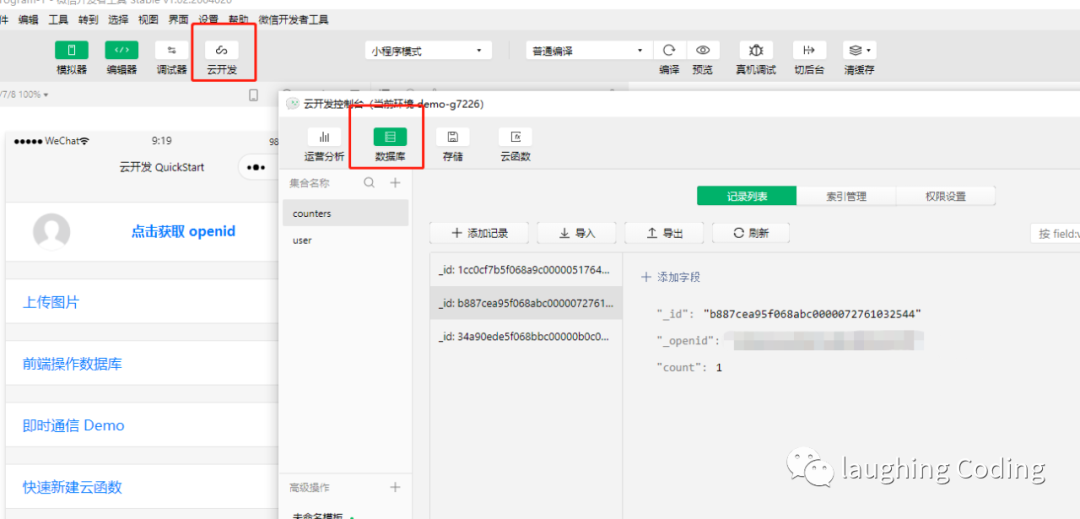Open the 工具 menu
This screenshot has height=519, width=1080.
[59, 20]
